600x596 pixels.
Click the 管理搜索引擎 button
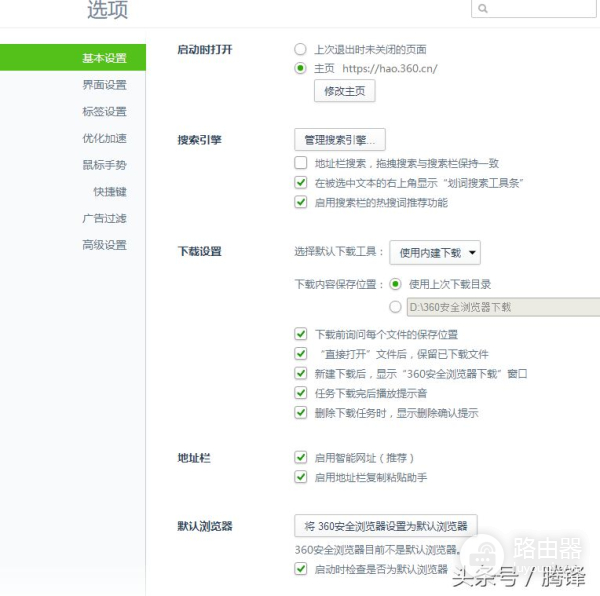(x=340, y=140)
